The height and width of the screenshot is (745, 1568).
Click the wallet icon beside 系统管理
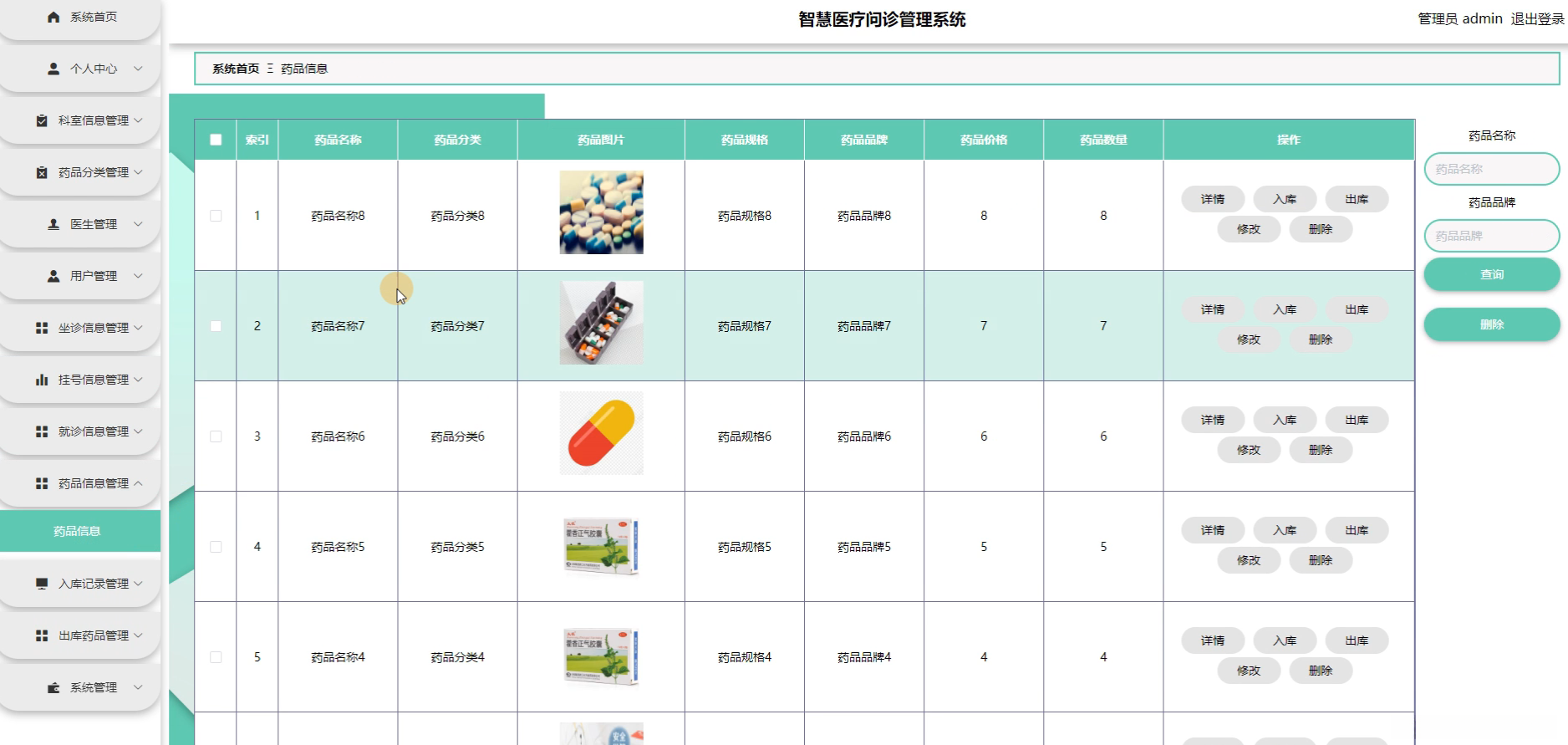[x=53, y=687]
